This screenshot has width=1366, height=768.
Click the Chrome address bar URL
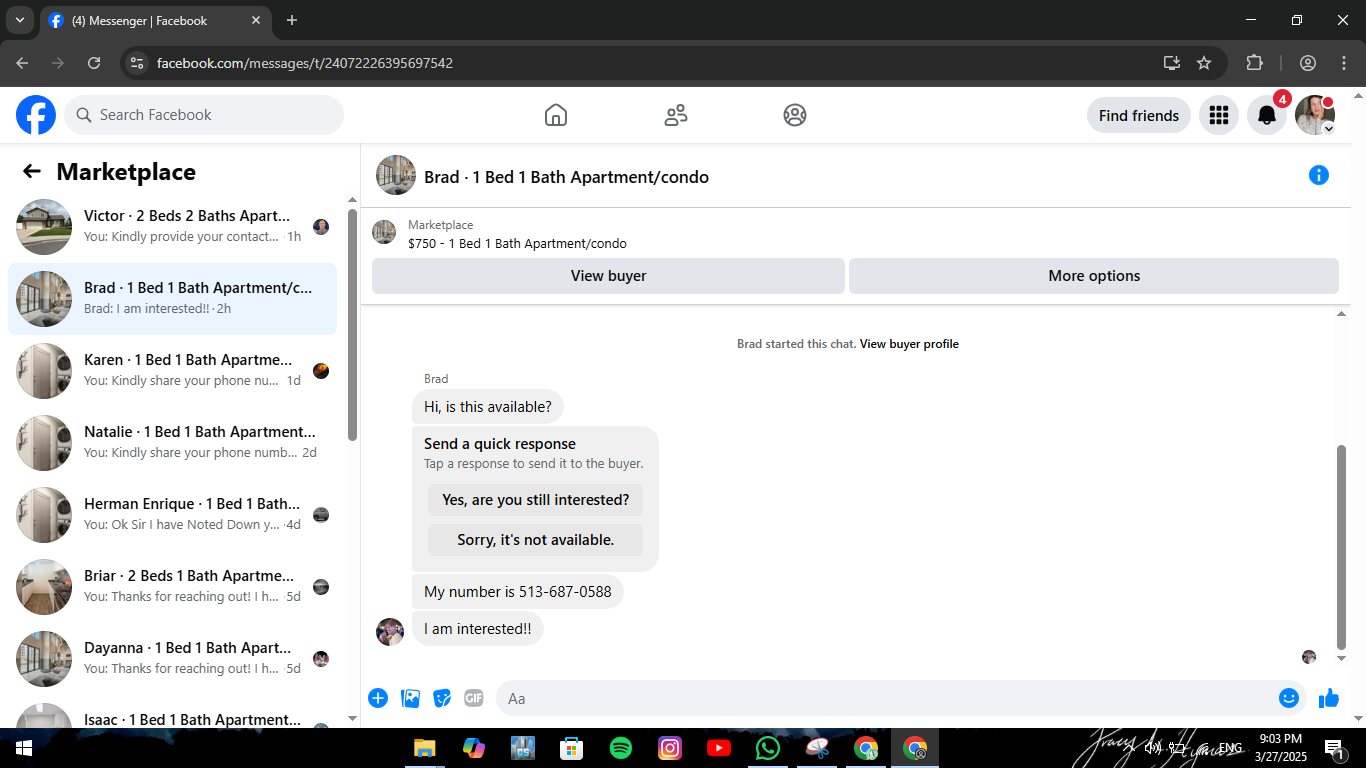click(305, 63)
